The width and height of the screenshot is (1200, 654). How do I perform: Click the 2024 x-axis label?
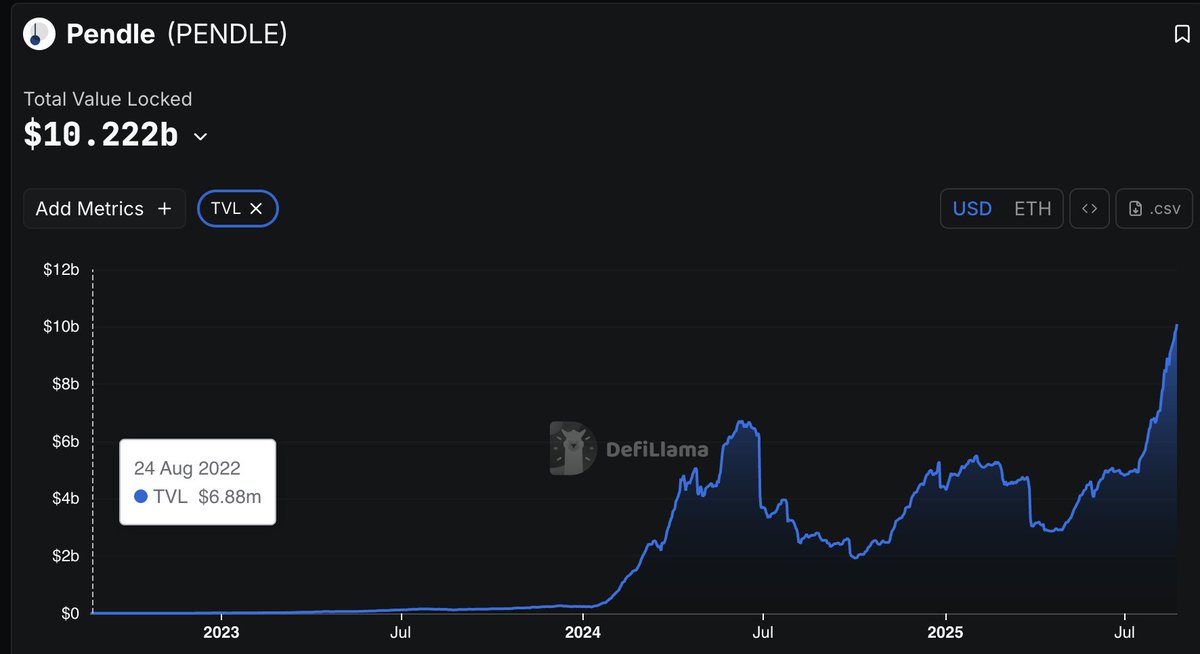[583, 632]
